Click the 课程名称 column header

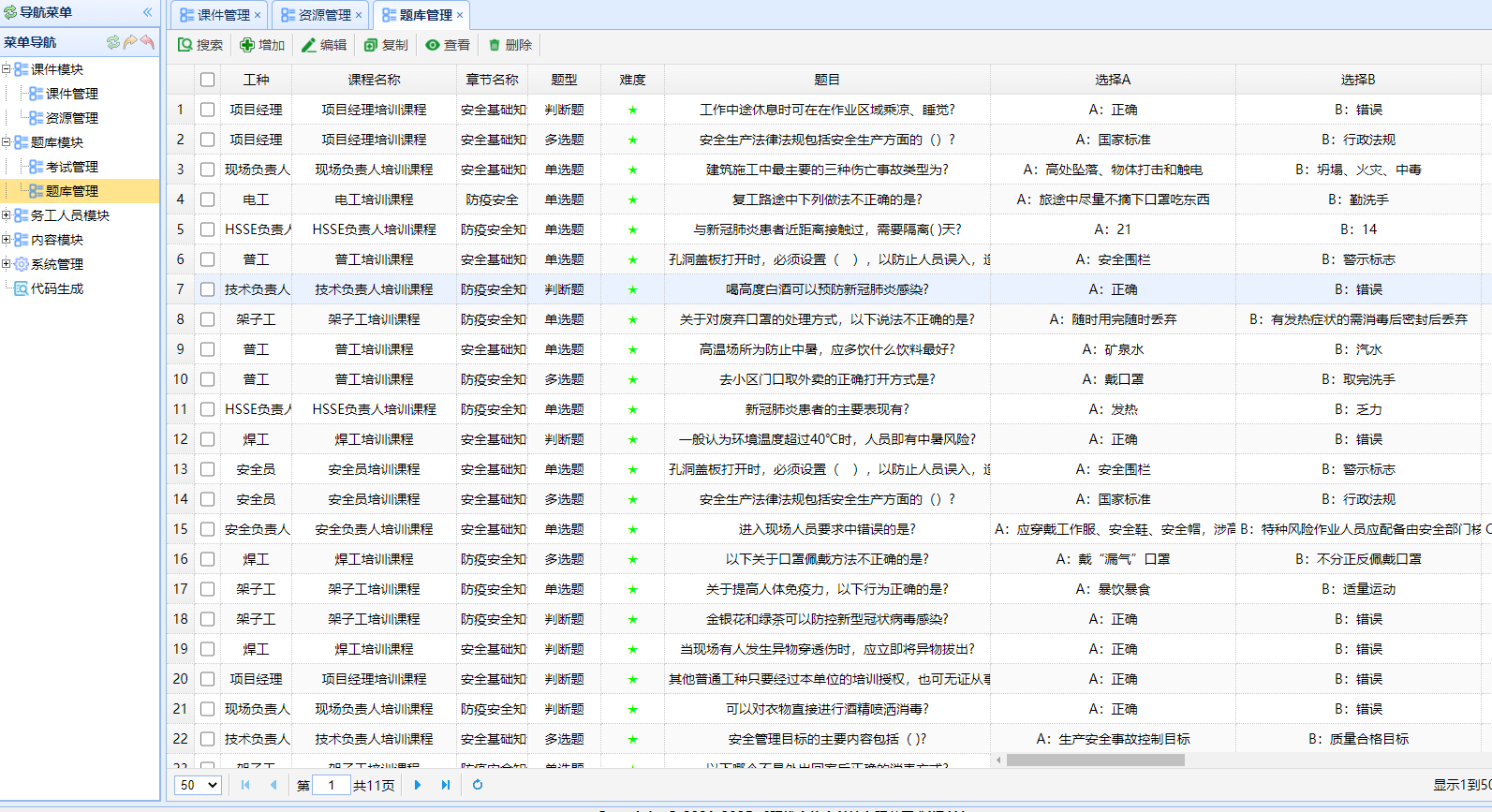[x=374, y=80]
